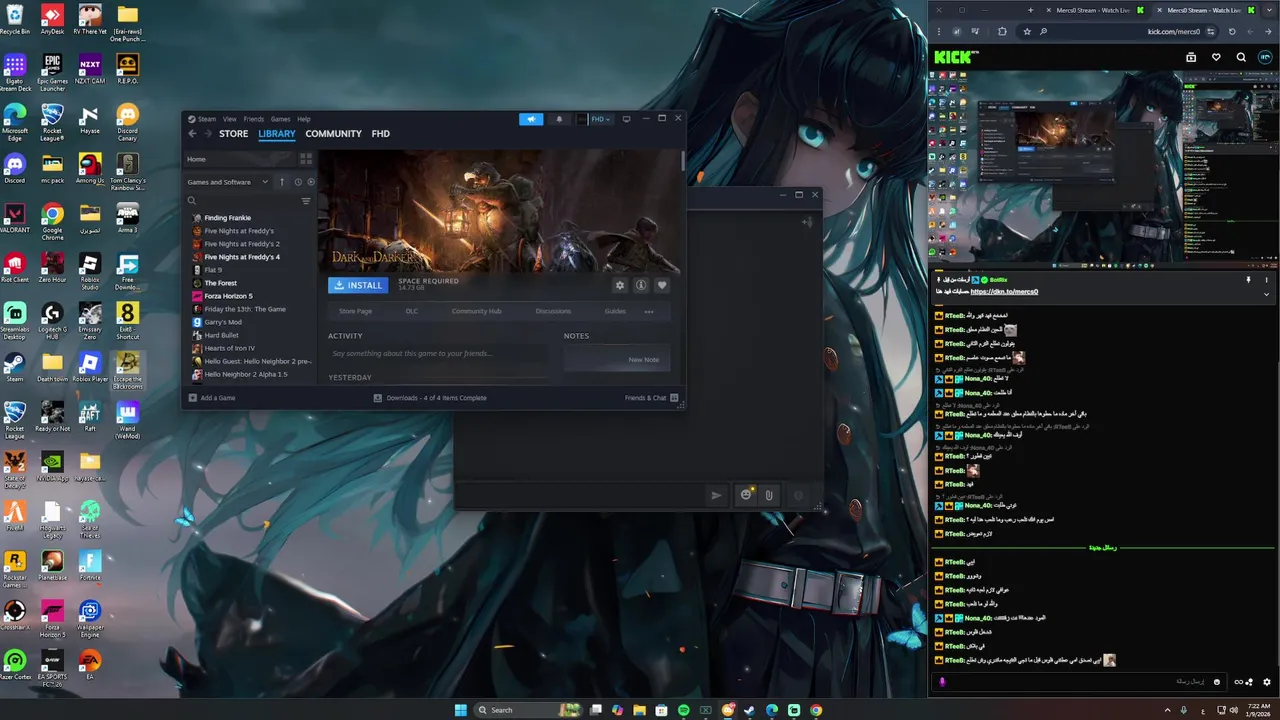Click the library Home button
Image resolution: width=1280 pixels, height=720 pixels.
240,159
